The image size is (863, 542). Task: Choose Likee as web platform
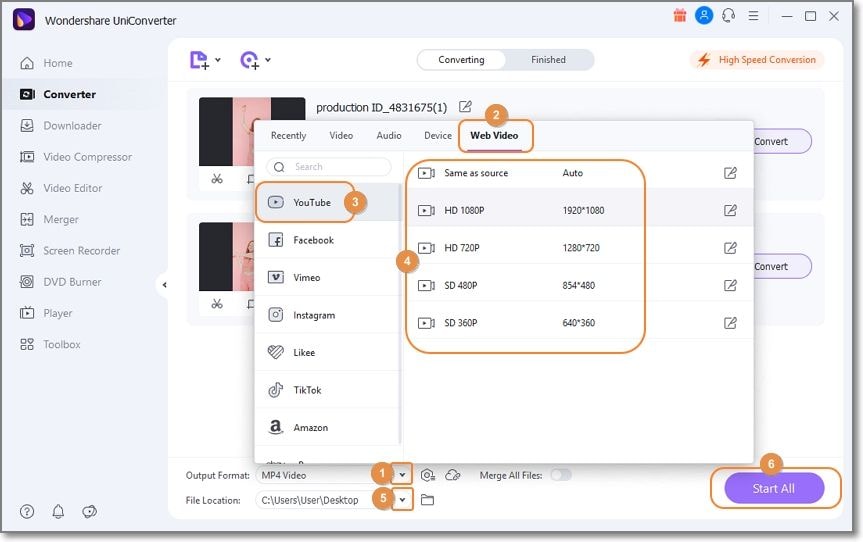click(x=328, y=353)
